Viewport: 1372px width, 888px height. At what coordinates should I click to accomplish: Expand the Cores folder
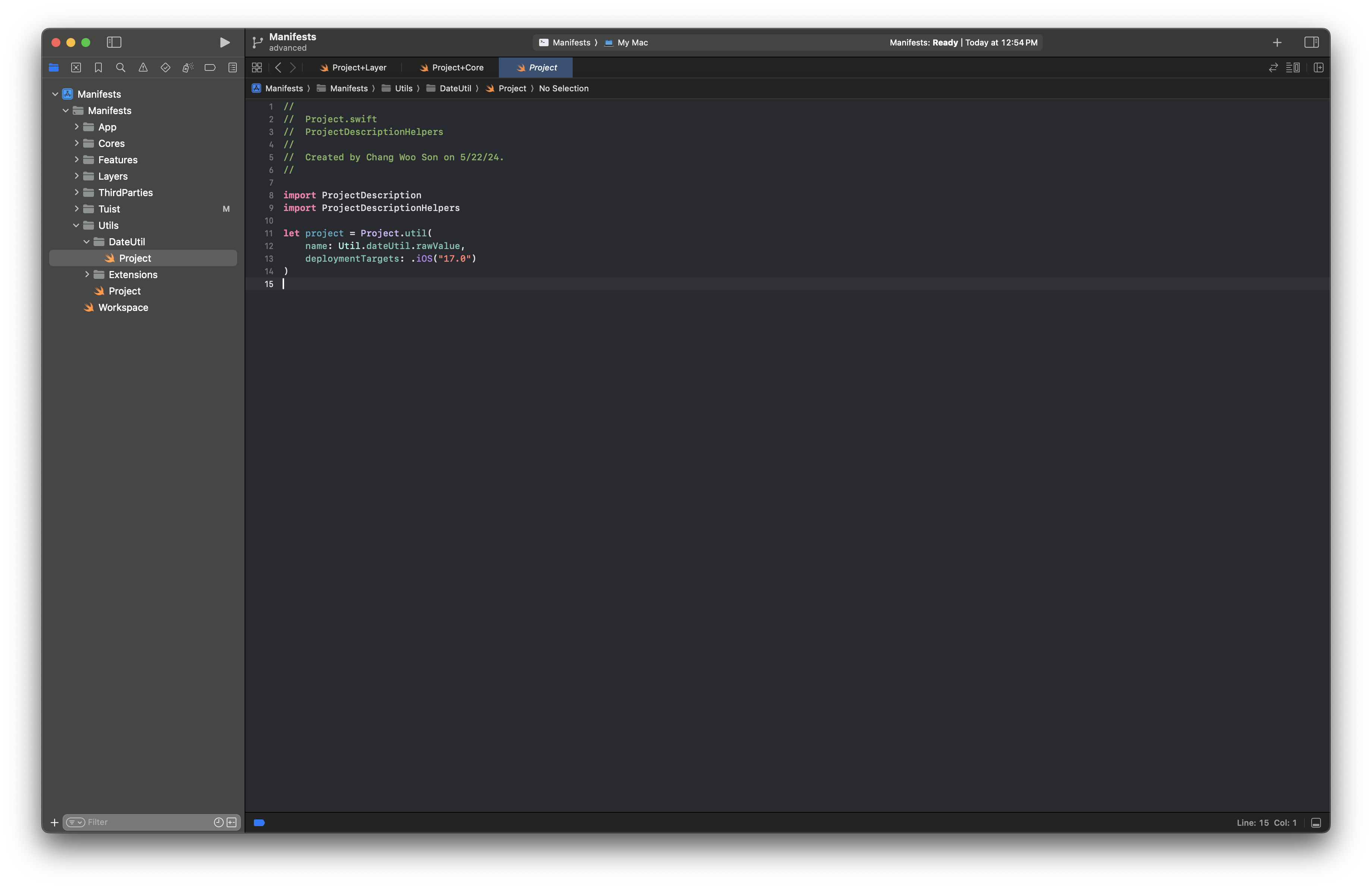point(76,143)
